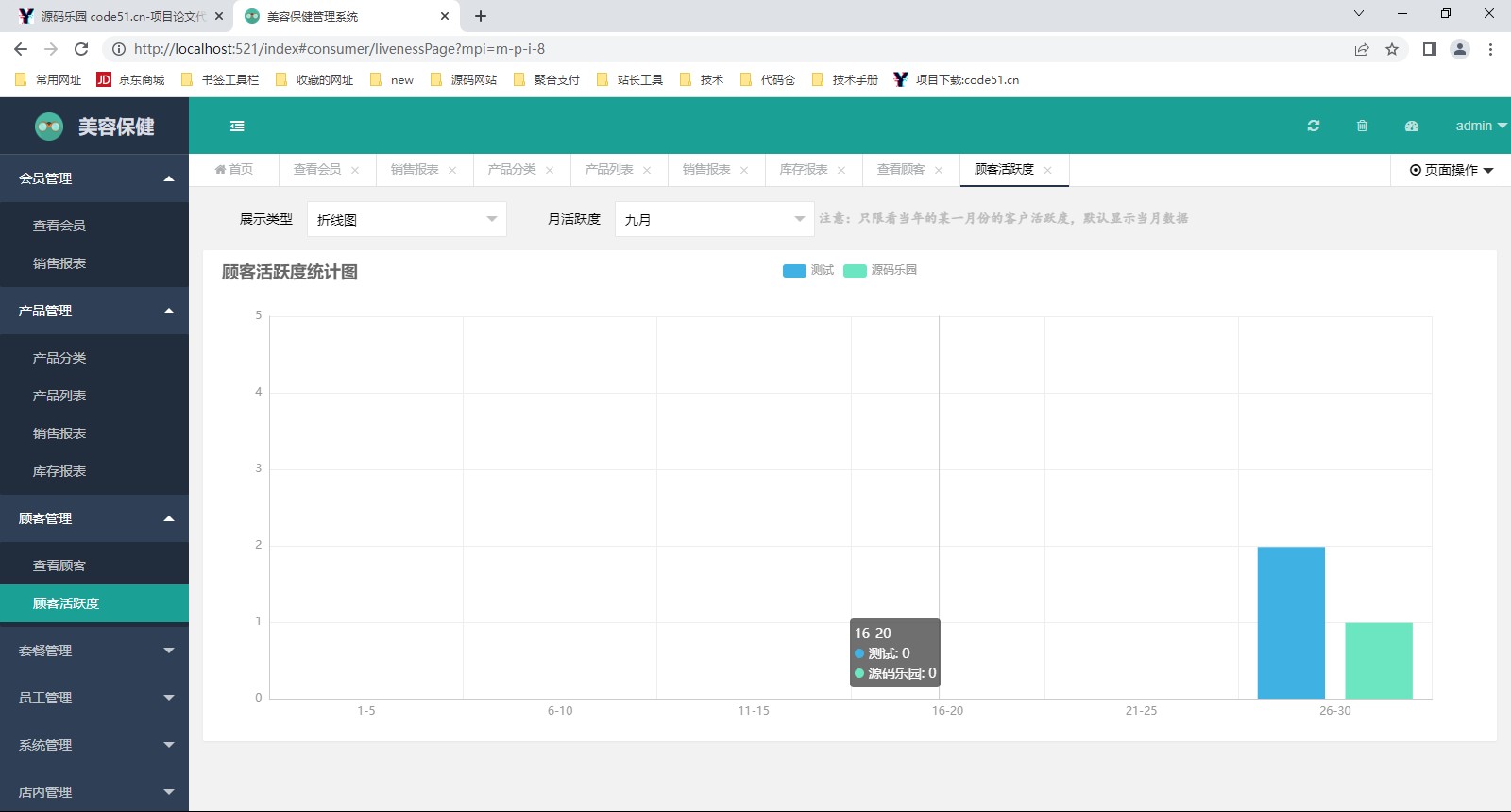This screenshot has height=812, width=1511.
Task: Open 查看顾客 in the sidebar
Action: click(59, 566)
